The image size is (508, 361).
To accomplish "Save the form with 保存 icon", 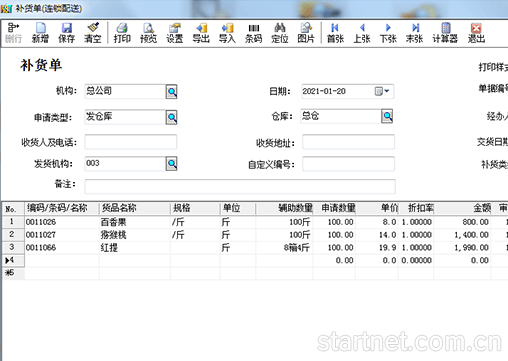I will click(66, 33).
